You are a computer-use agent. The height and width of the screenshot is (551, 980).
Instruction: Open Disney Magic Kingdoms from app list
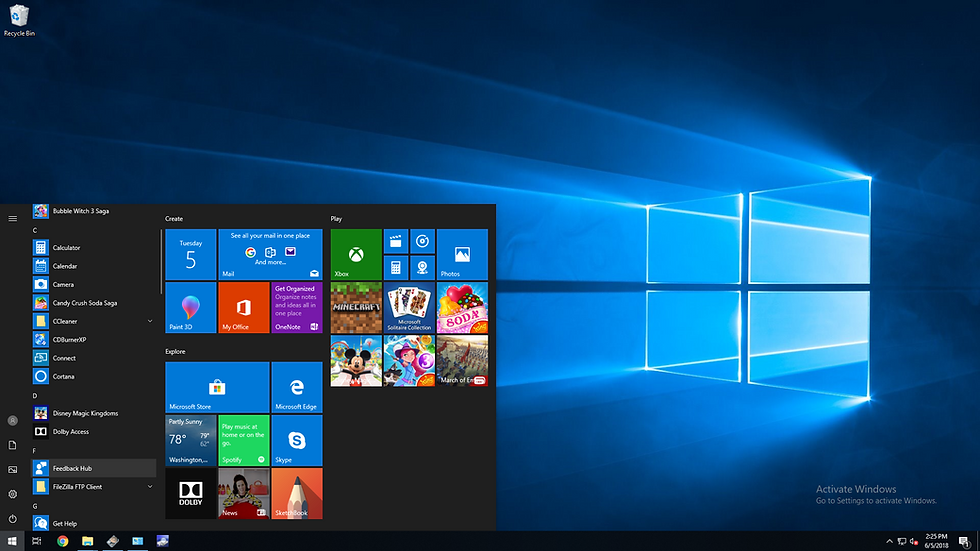pyautogui.click(x=94, y=413)
